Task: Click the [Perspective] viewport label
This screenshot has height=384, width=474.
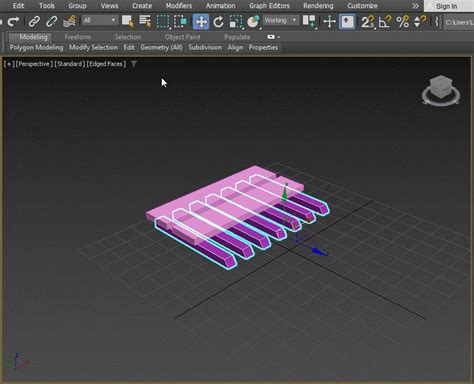Action: point(34,64)
